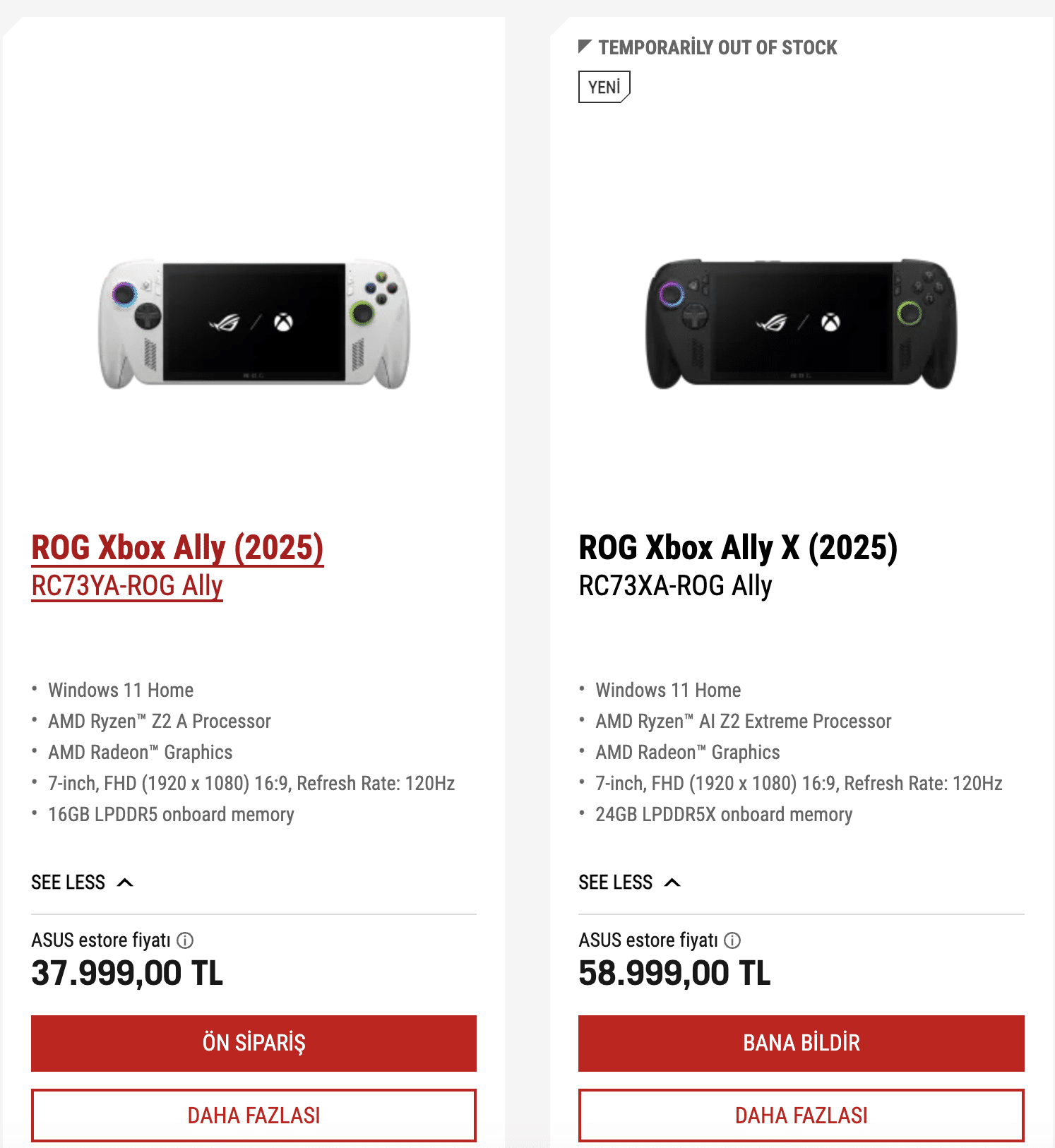1055x1148 pixels.
Task: Click the ÖN SİPARİŞ pre-order button
Action: click(x=254, y=1043)
